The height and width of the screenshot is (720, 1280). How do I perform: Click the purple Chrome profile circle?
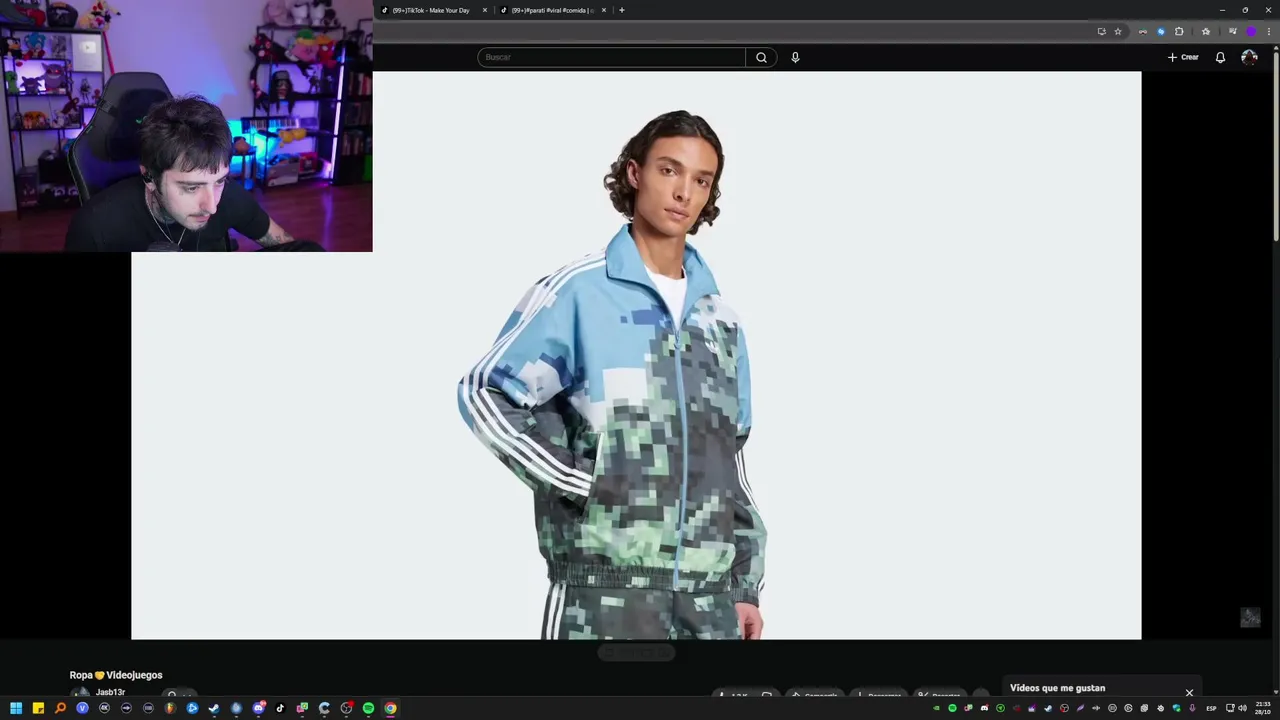(1251, 31)
